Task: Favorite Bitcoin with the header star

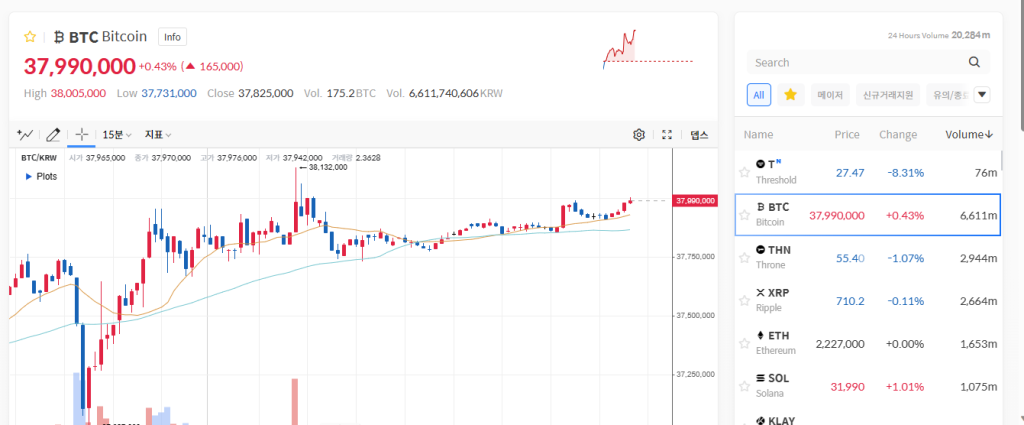Action: coord(29,37)
